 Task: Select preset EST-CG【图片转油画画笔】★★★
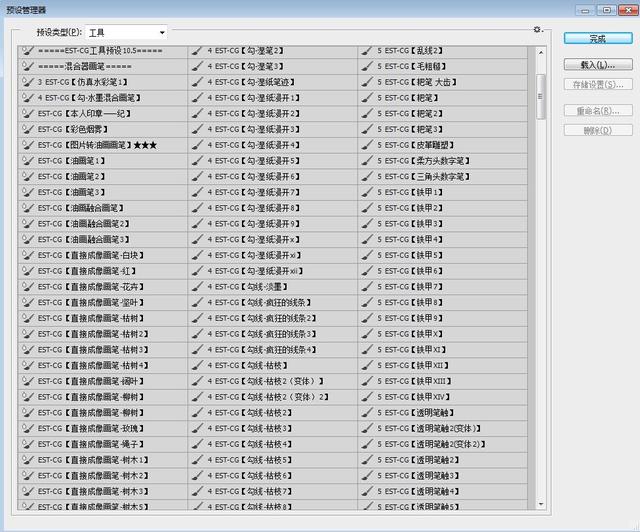(x=103, y=145)
